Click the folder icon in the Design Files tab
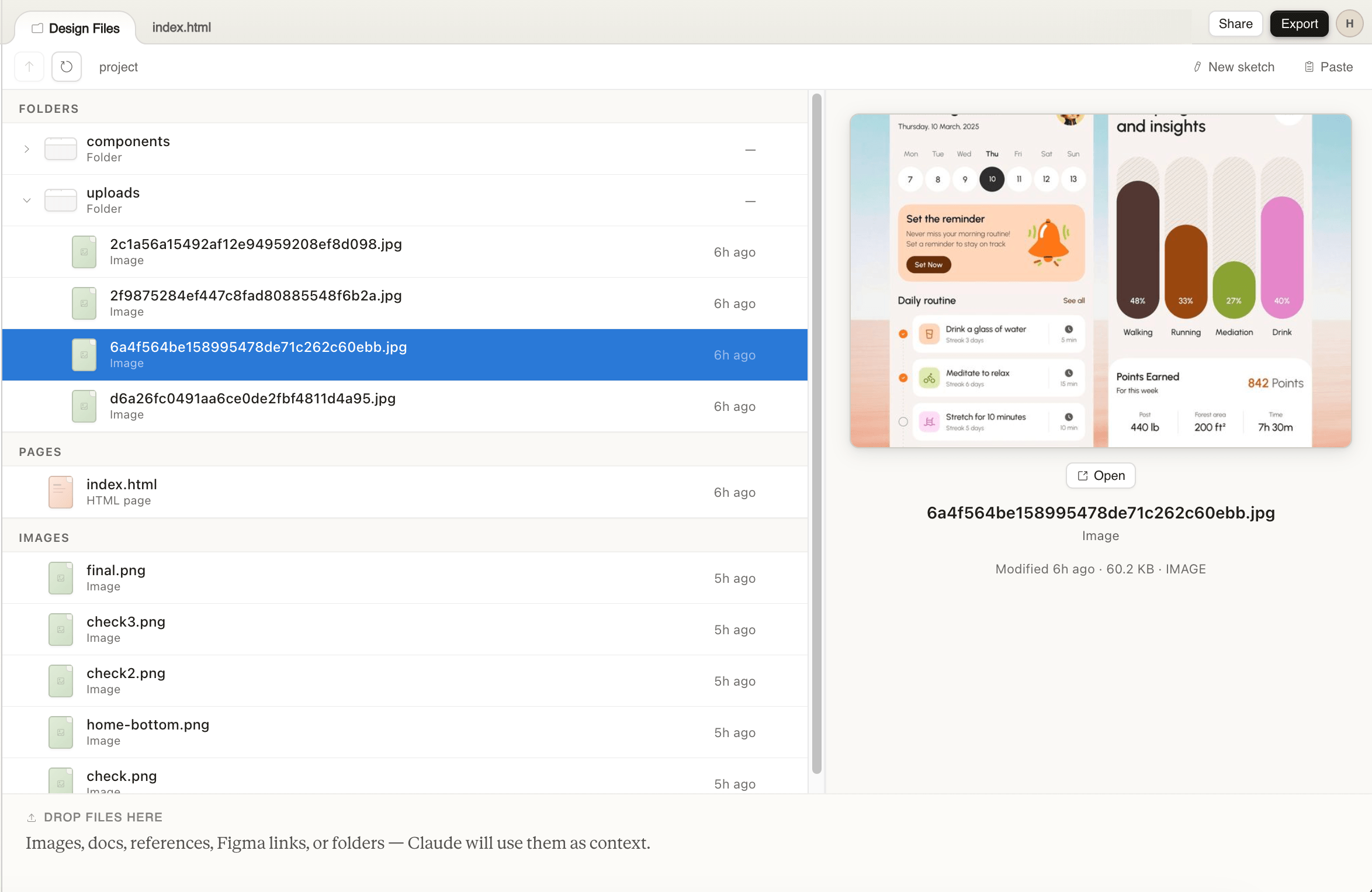This screenshot has height=892, width=1372. pos(37,27)
